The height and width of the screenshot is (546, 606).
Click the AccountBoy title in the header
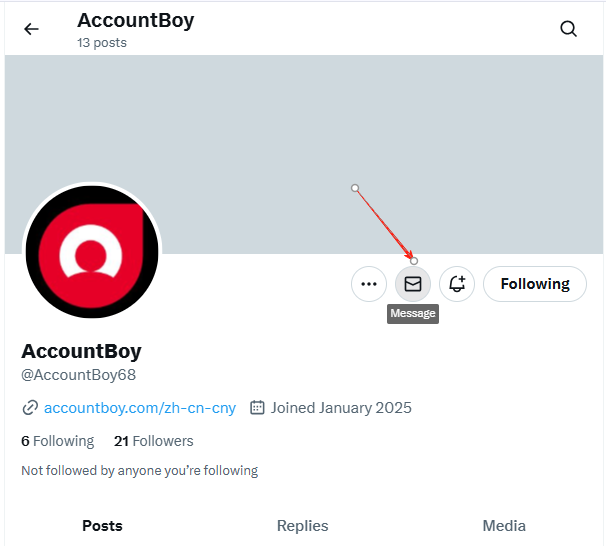136,20
